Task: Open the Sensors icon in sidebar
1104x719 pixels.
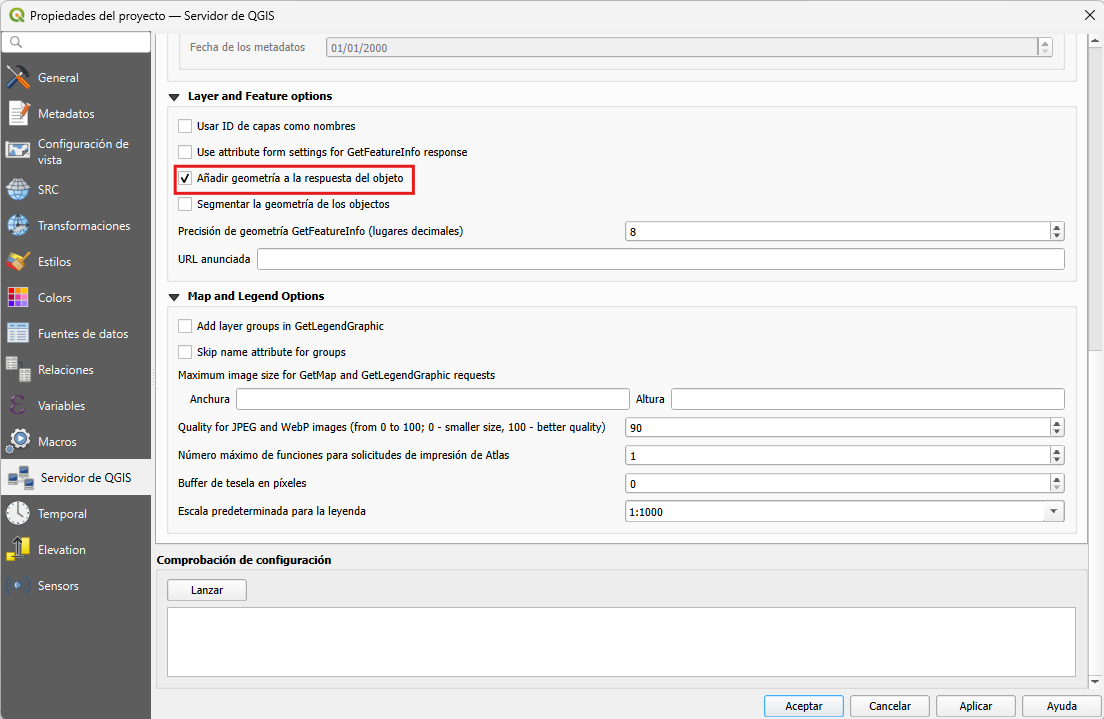Action: click(x=18, y=586)
